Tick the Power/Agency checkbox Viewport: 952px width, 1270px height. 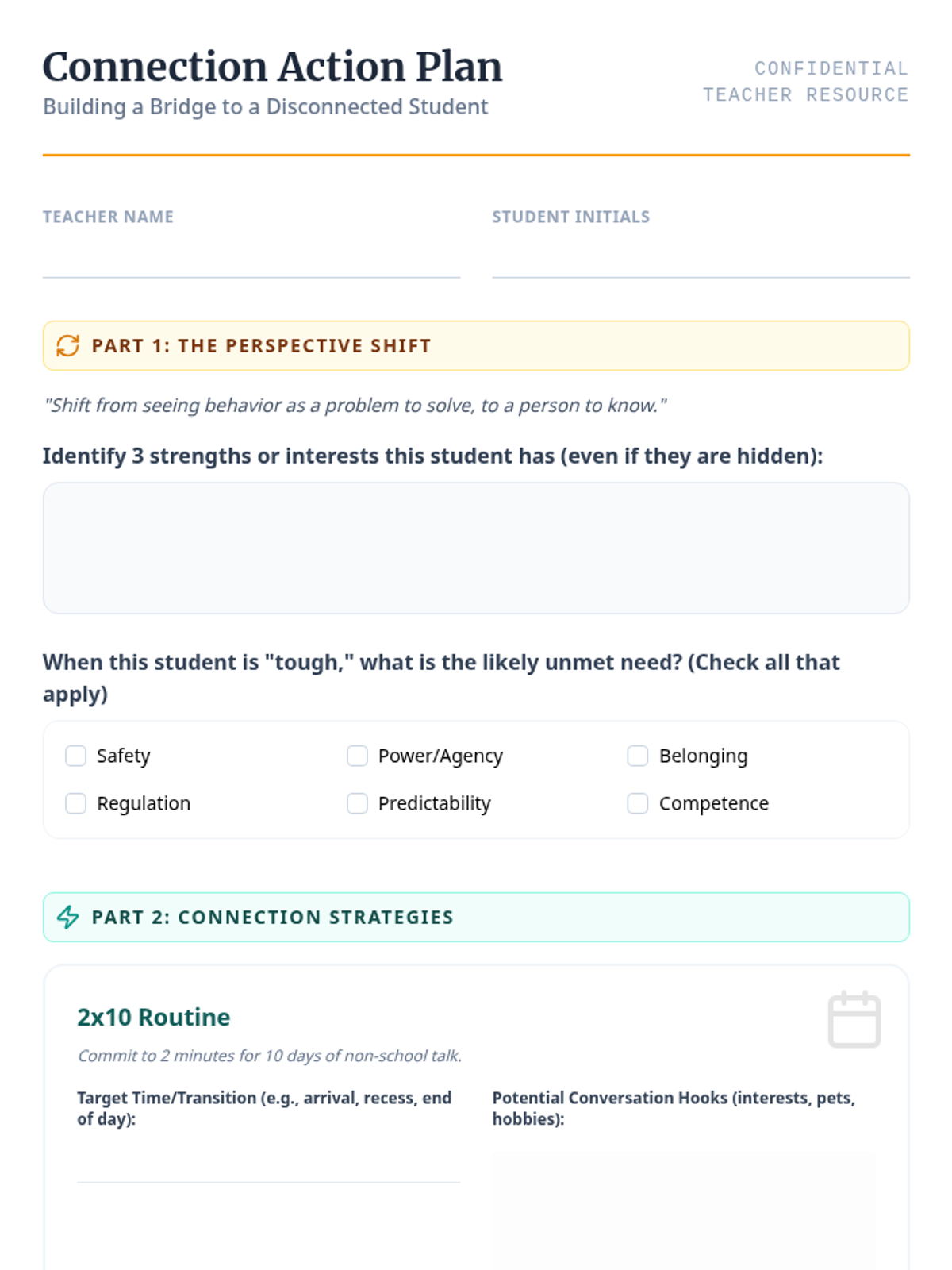point(357,756)
